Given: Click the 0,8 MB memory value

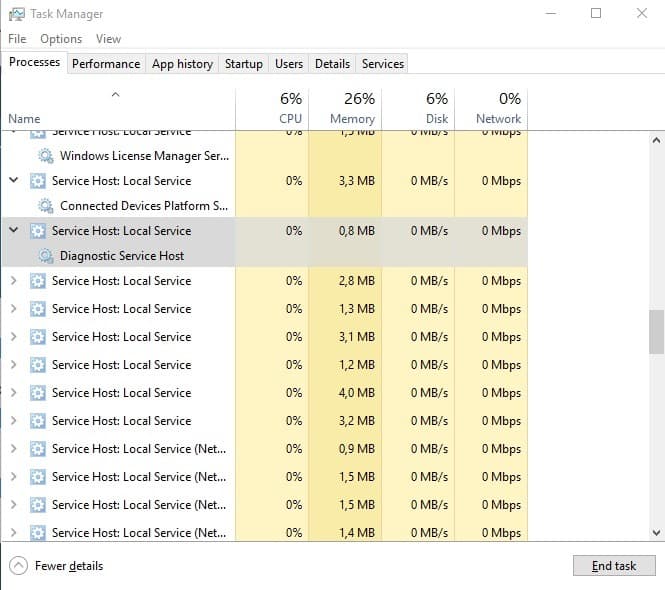Looking at the screenshot, I should [357, 231].
